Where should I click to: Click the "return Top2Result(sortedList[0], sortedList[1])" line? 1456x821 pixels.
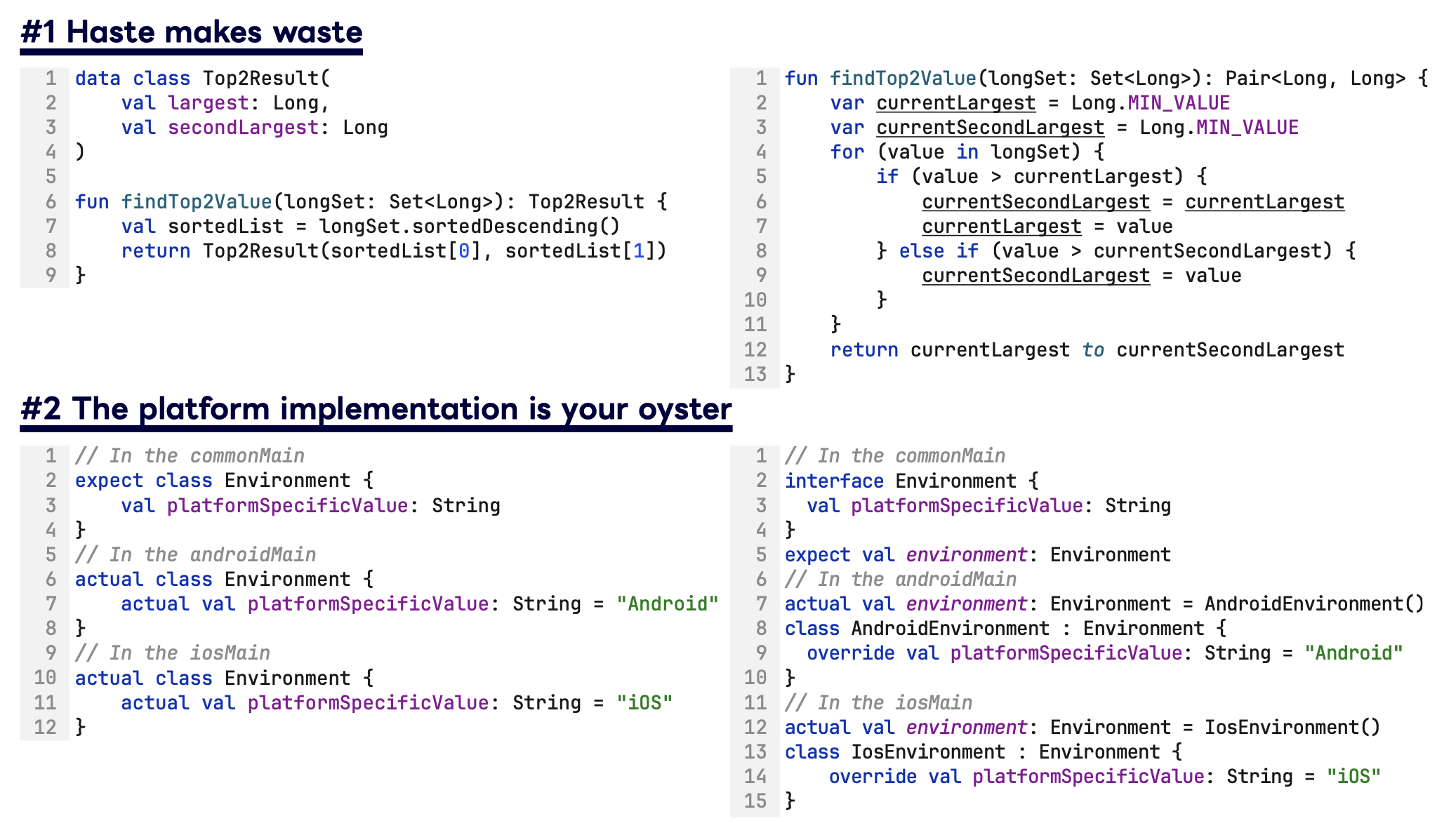click(x=394, y=251)
